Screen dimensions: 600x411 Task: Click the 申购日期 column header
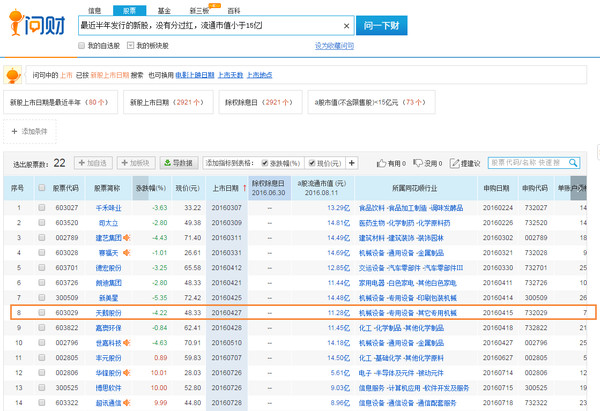(x=496, y=188)
